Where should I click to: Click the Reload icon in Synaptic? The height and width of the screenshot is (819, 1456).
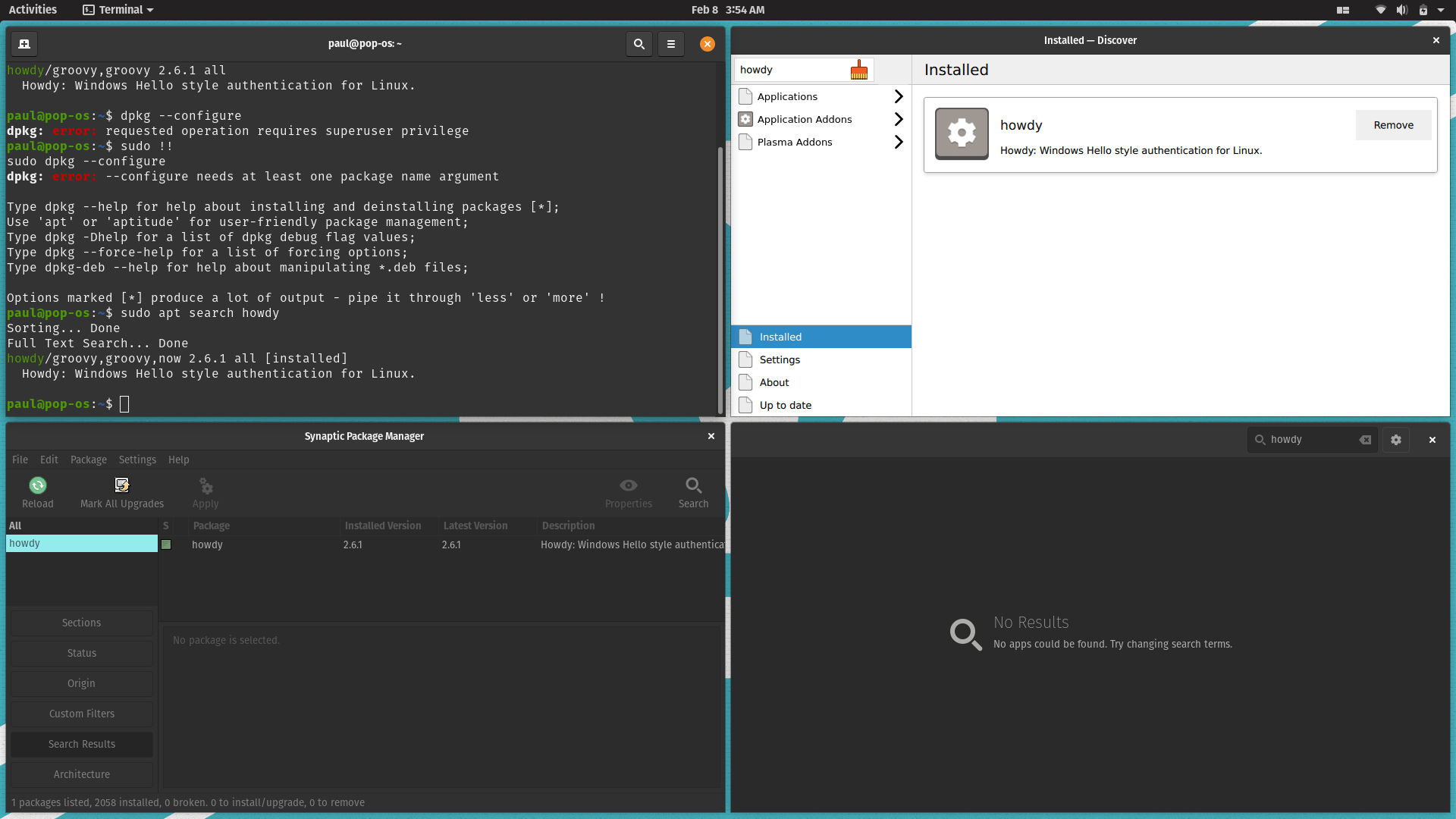tap(37, 485)
